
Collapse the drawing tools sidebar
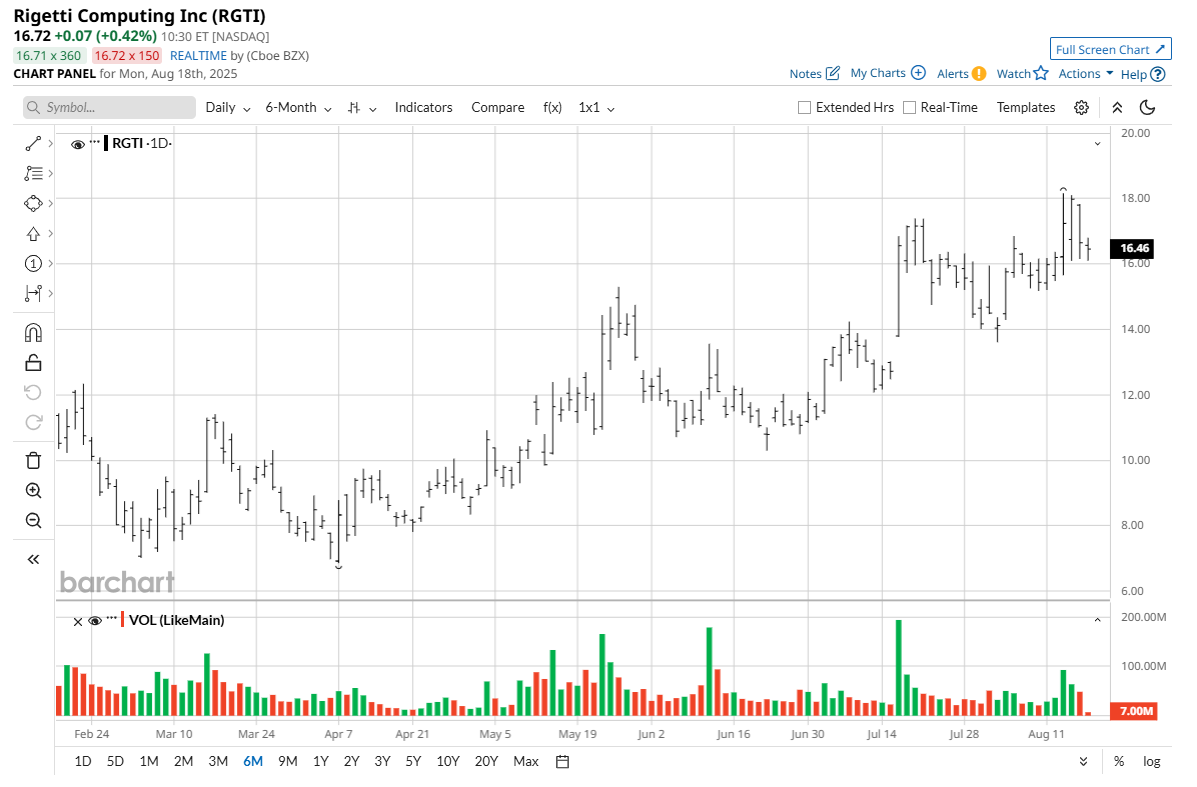pos(33,560)
